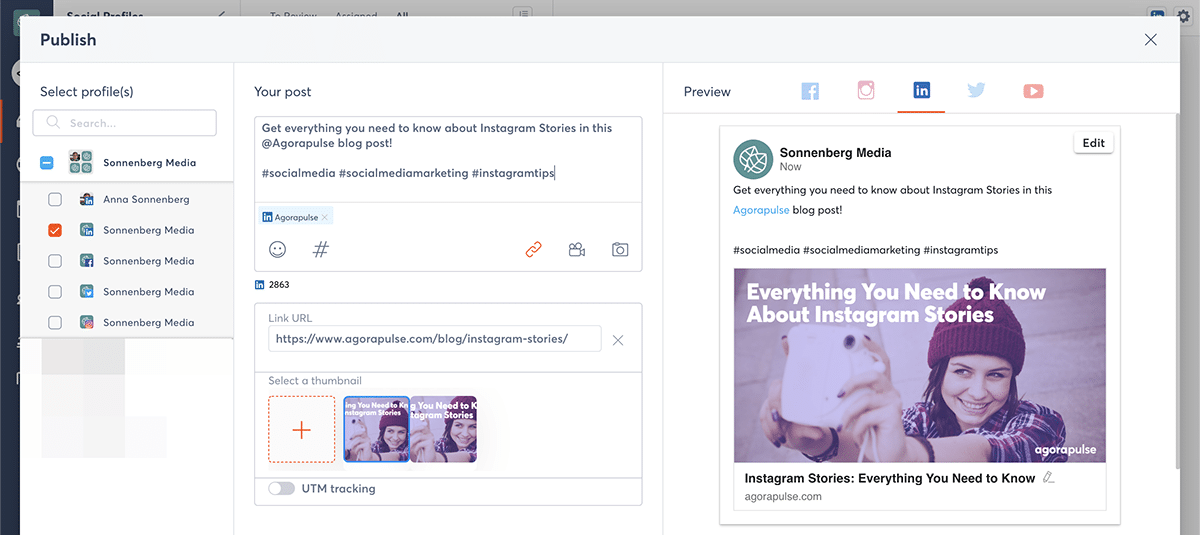
Task: Close the Publish dialog
Action: coord(1150,40)
